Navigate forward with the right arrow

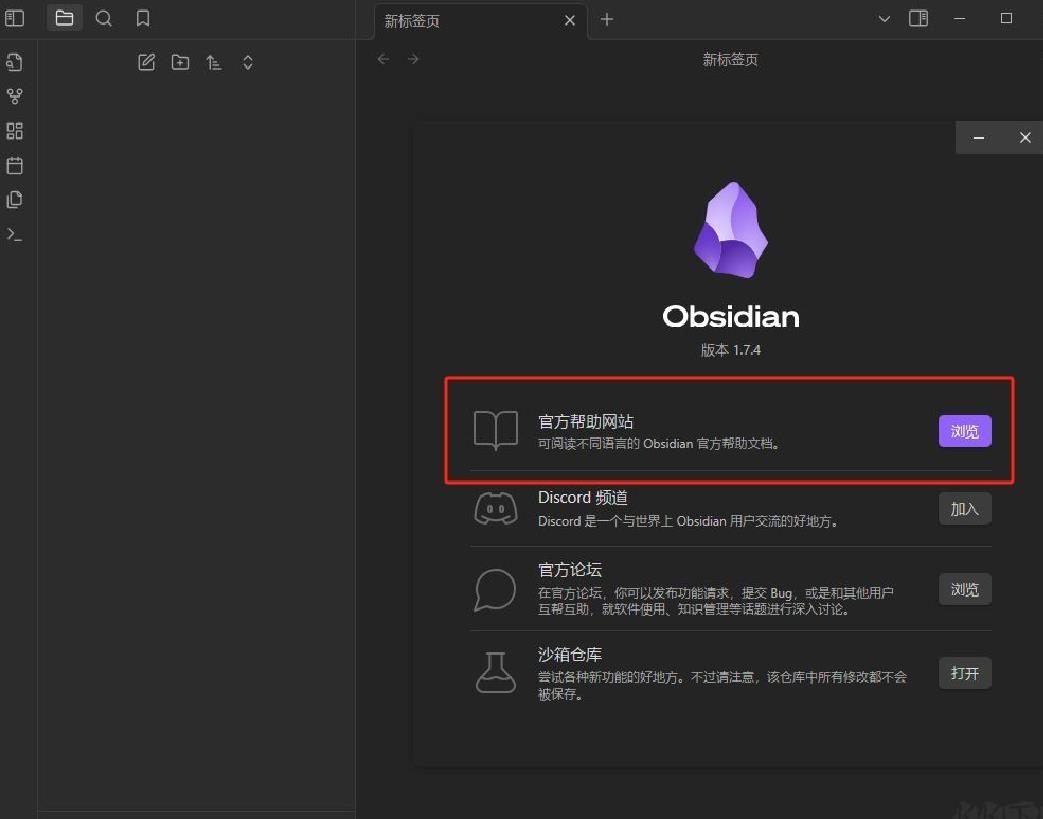tap(413, 59)
